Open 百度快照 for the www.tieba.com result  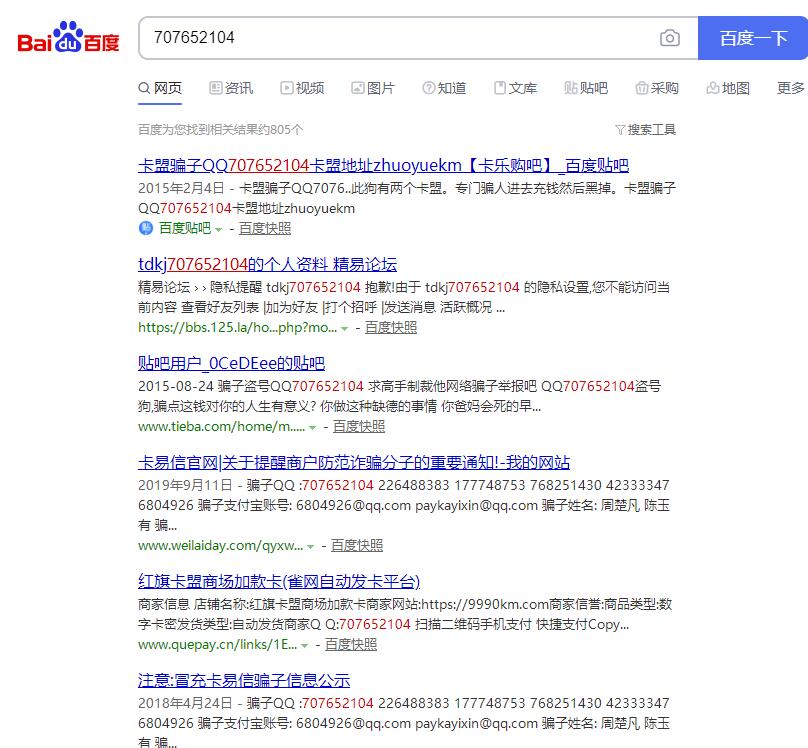pyautogui.click(x=359, y=426)
